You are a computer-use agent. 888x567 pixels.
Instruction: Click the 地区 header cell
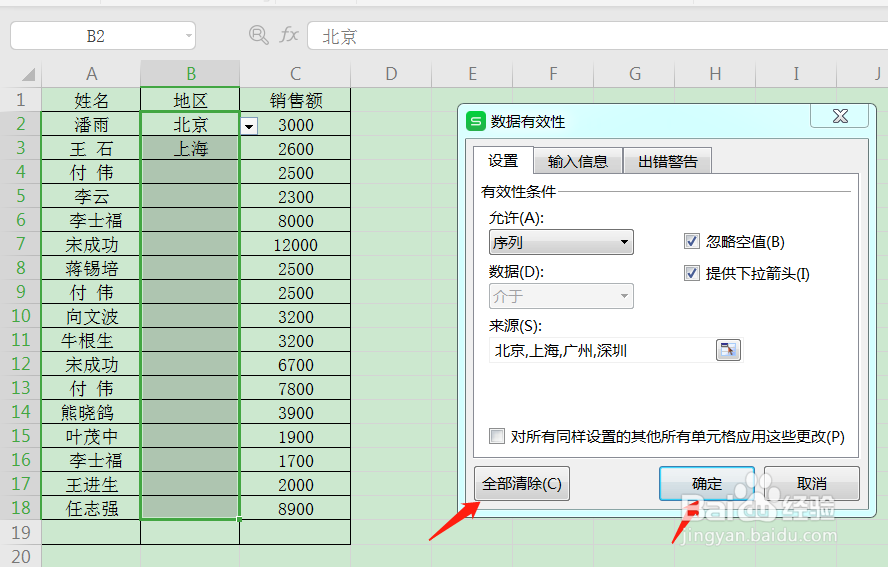pyautogui.click(x=190, y=100)
